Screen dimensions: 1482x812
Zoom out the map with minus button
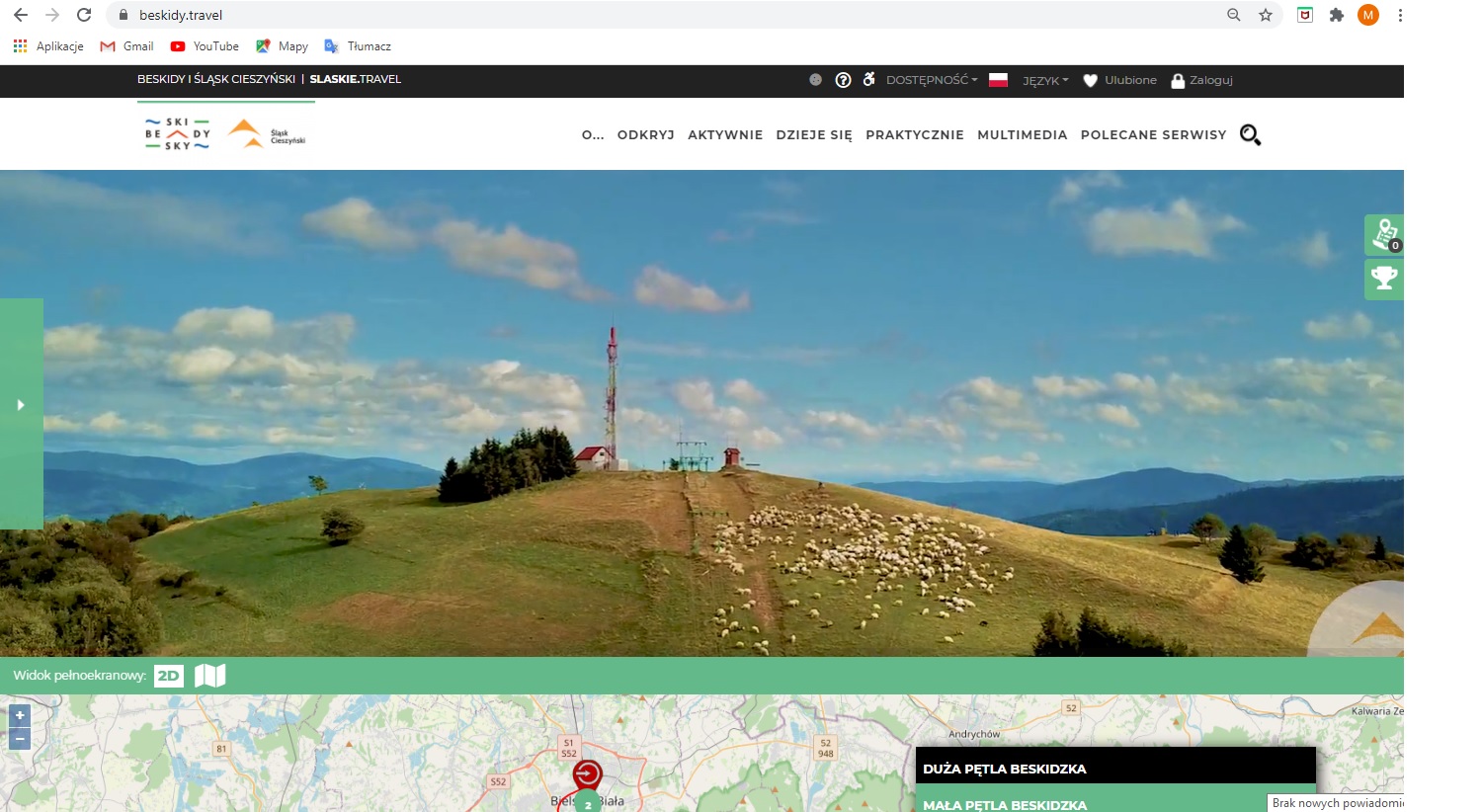click(20, 739)
